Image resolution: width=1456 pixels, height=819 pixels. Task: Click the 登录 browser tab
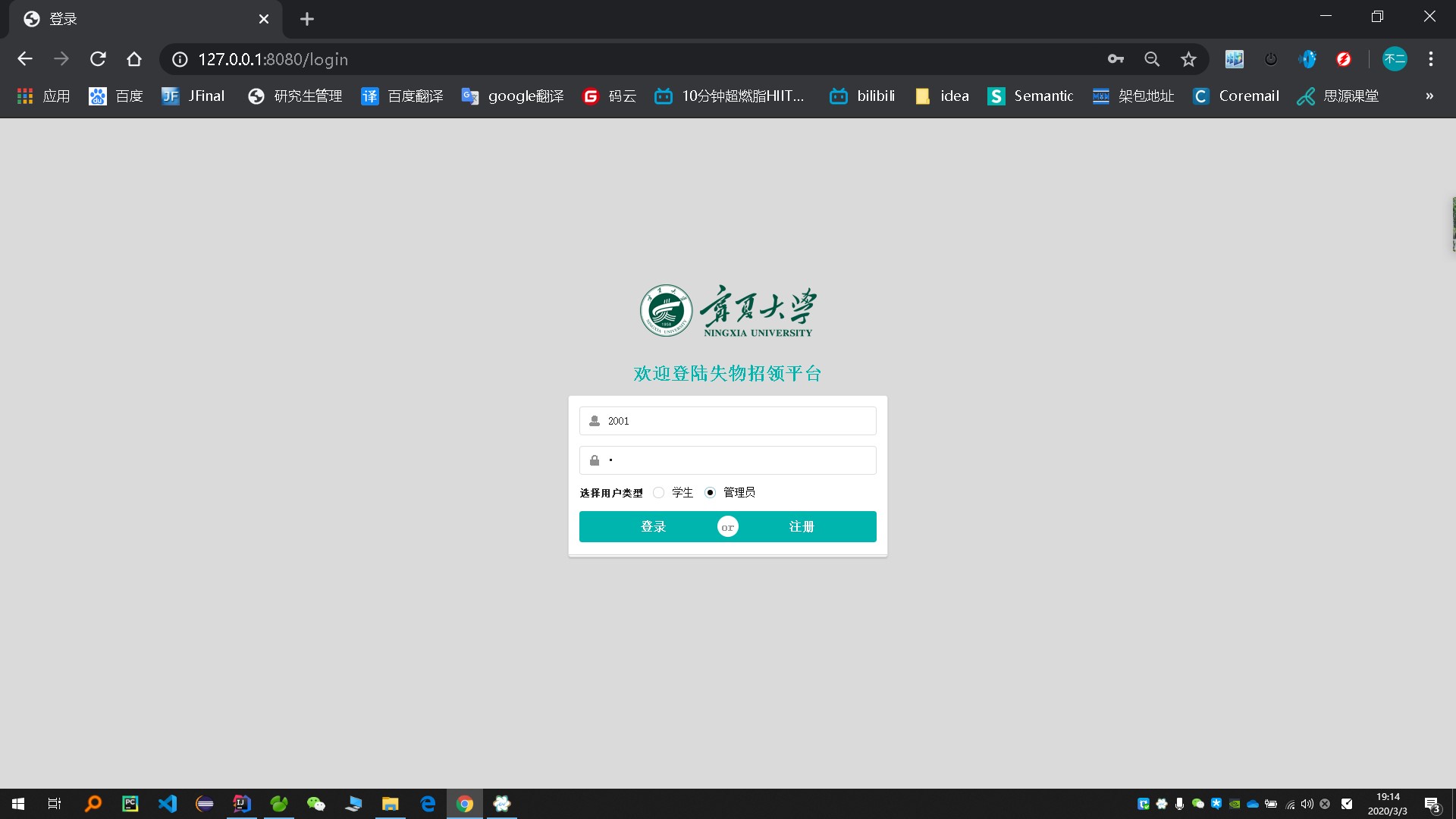[x=136, y=19]
